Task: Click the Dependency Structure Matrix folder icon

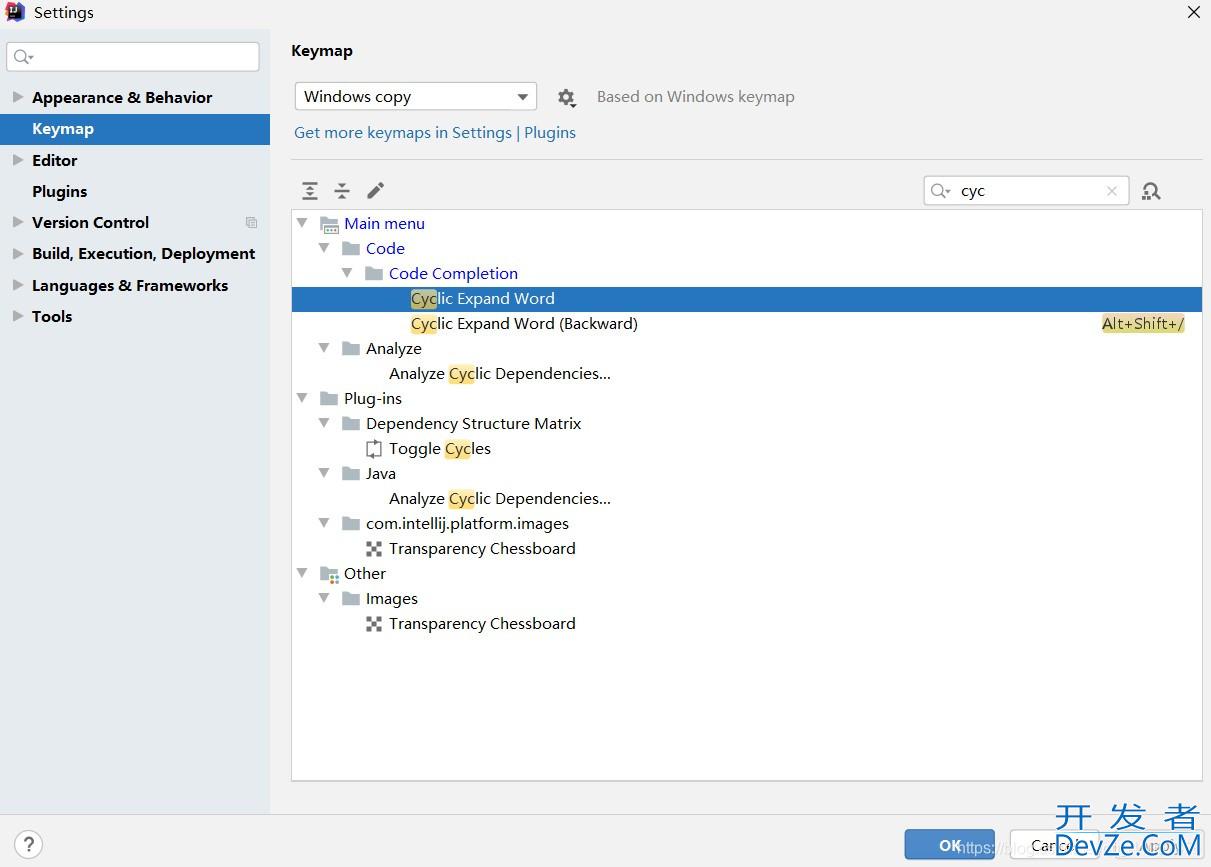Action: pyautogui.click(x=351, y=423)
